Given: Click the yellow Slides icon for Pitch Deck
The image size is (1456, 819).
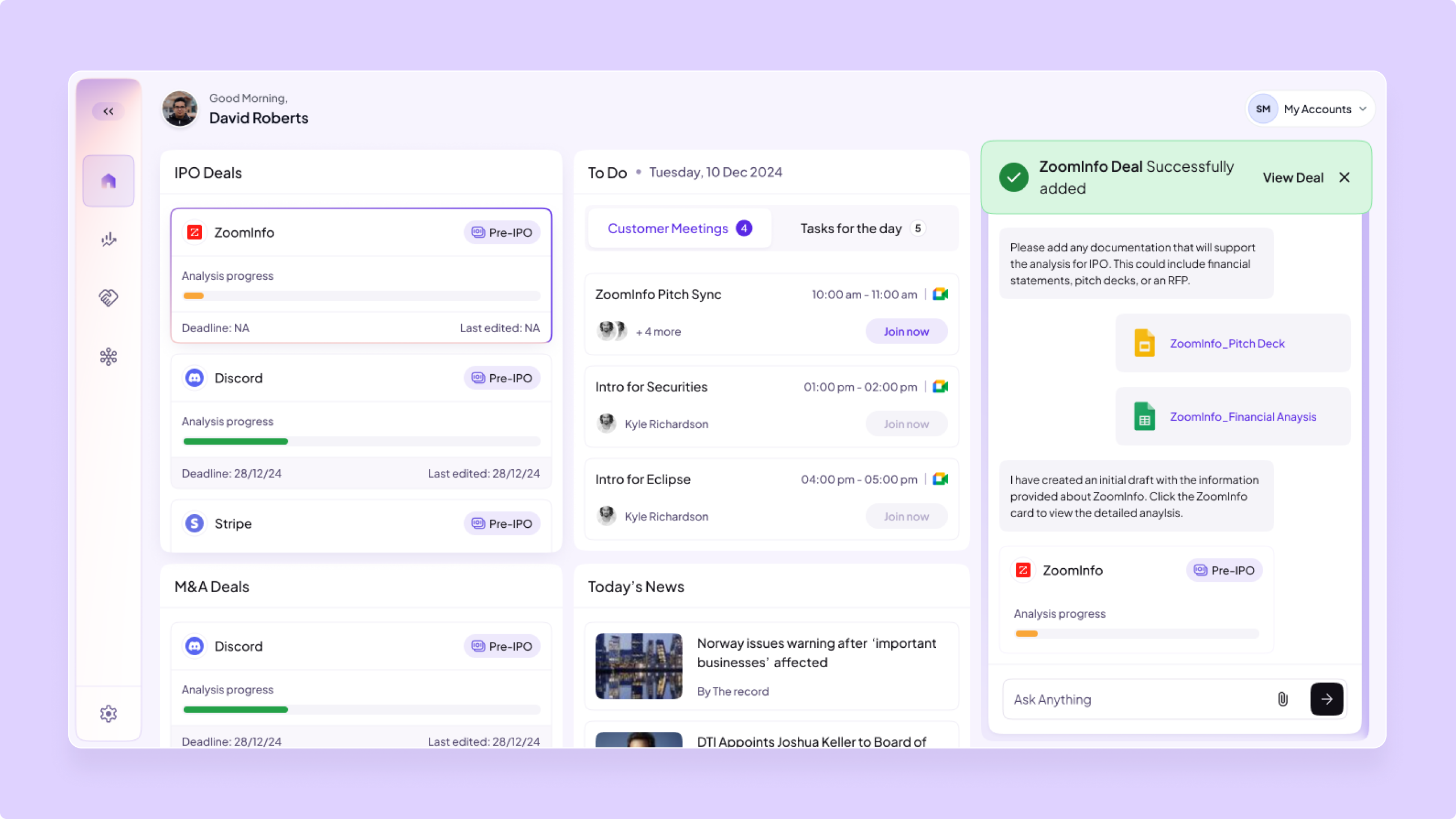Looking at the screenshot, I should tap(1144, 343).
